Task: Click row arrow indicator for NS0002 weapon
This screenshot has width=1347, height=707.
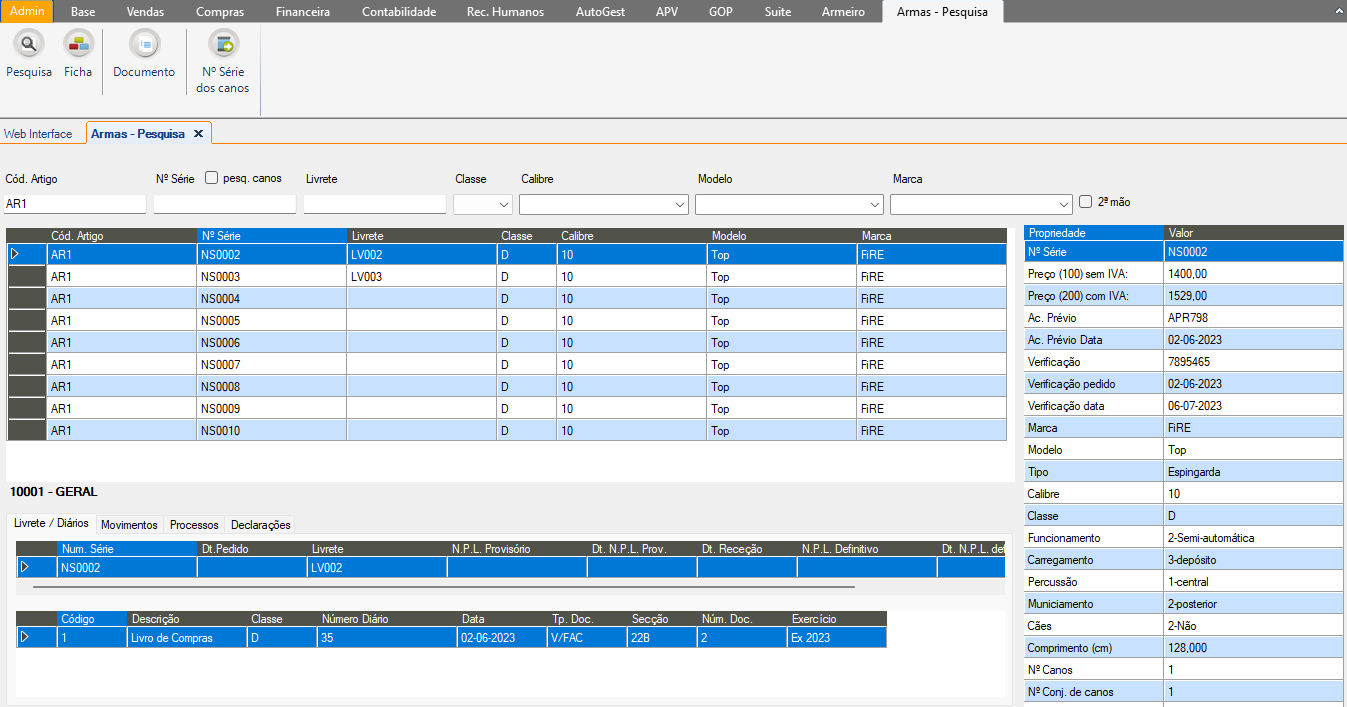Action: 16,255
